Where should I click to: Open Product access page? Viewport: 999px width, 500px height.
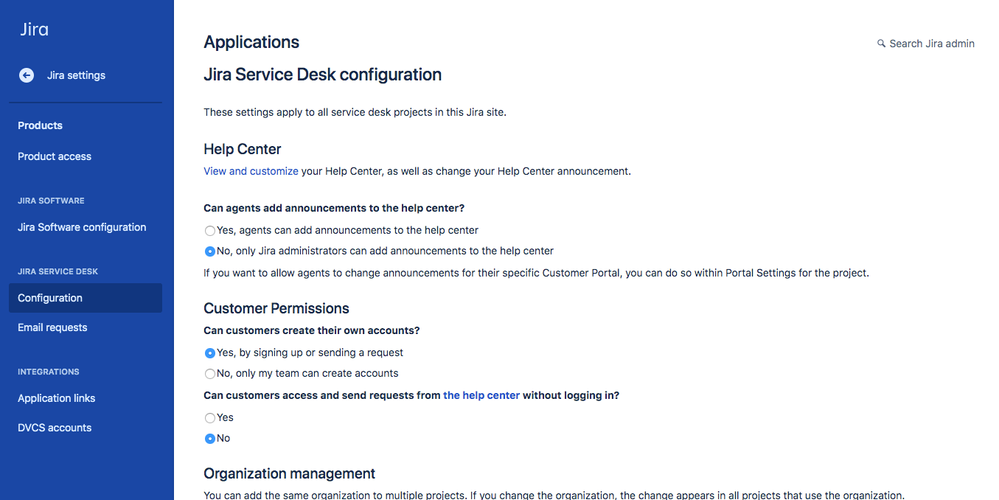[x=54, y=156]
